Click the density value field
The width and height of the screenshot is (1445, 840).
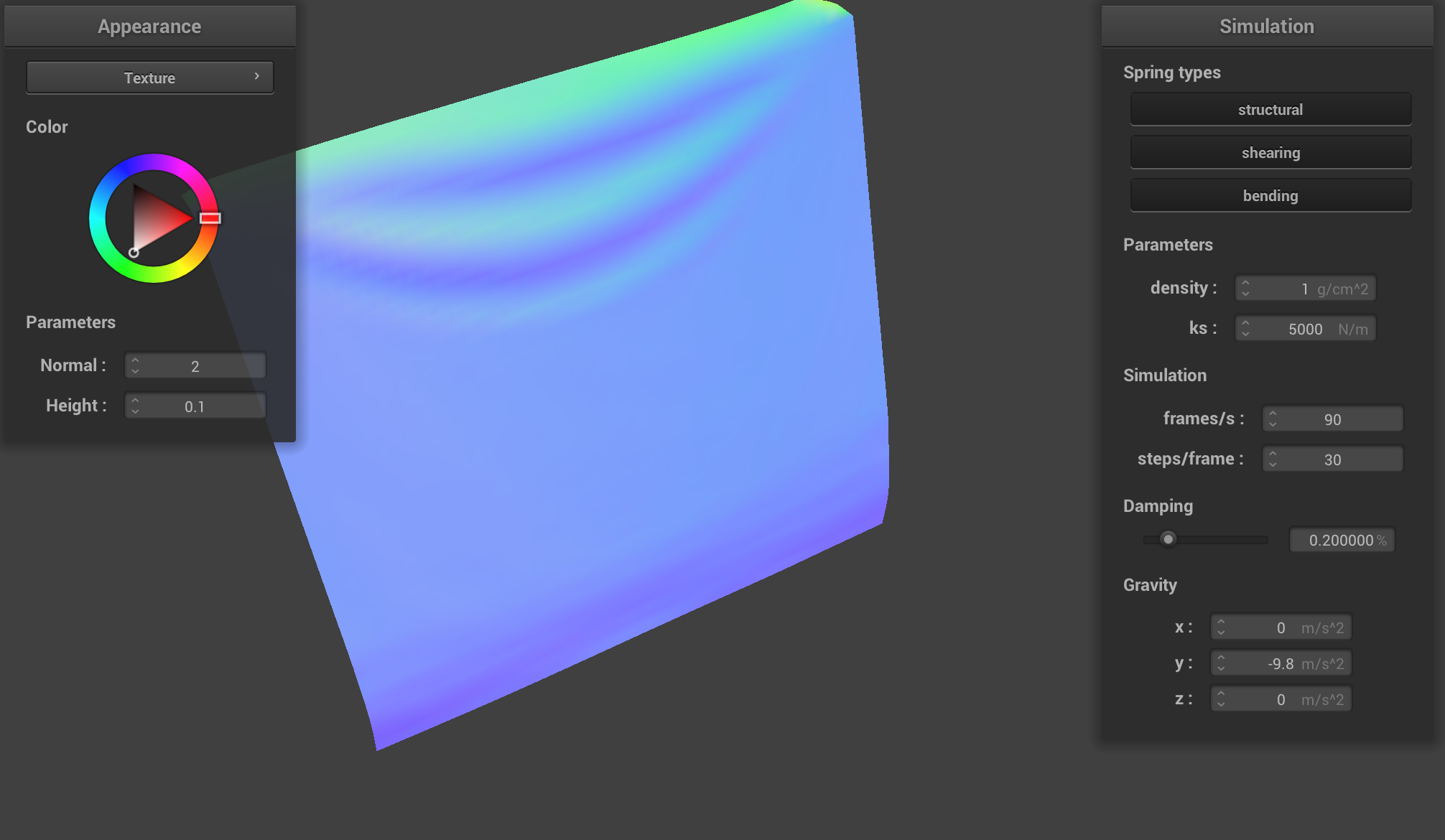[x=1305, y=288]
